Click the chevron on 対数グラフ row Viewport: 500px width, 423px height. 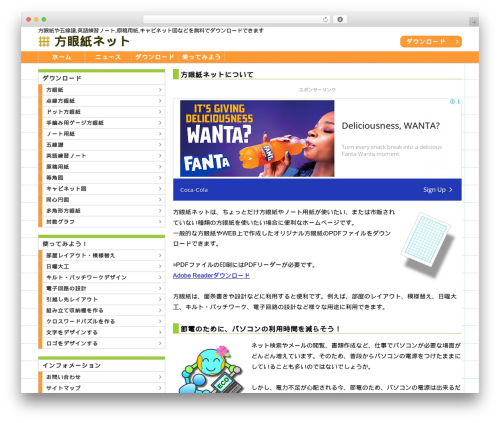pos(160,222)
